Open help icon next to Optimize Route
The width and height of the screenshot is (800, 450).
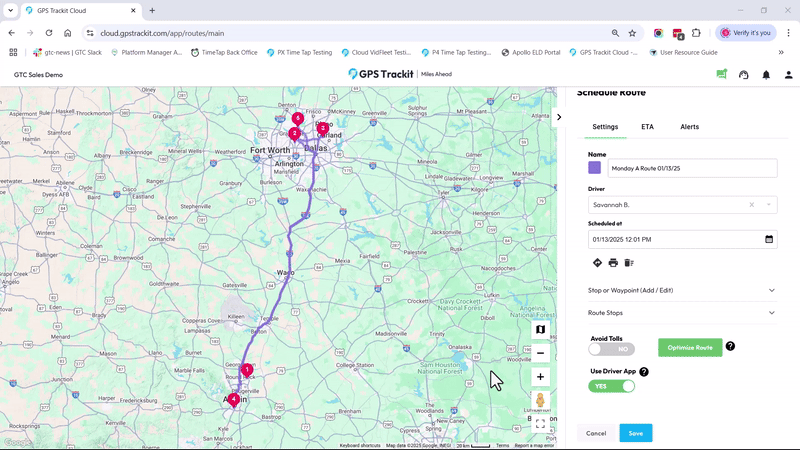[730, 346]
